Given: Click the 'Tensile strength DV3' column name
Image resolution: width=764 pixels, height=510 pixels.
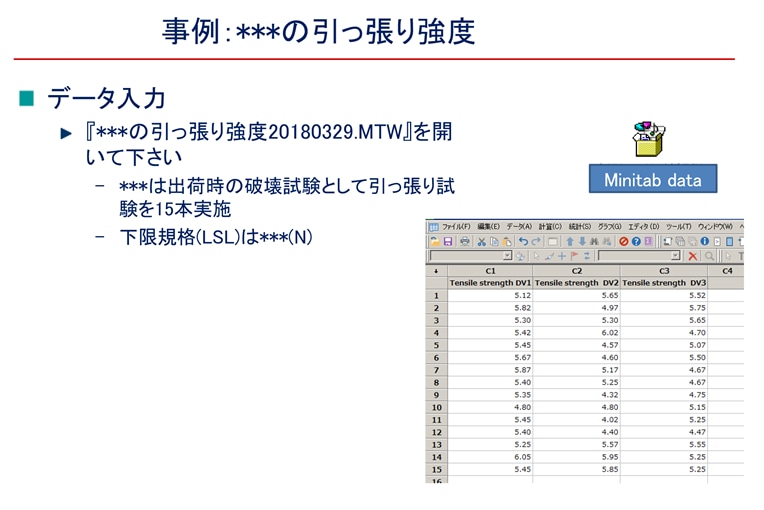Looking at the screenshot, I should point(664,283).
